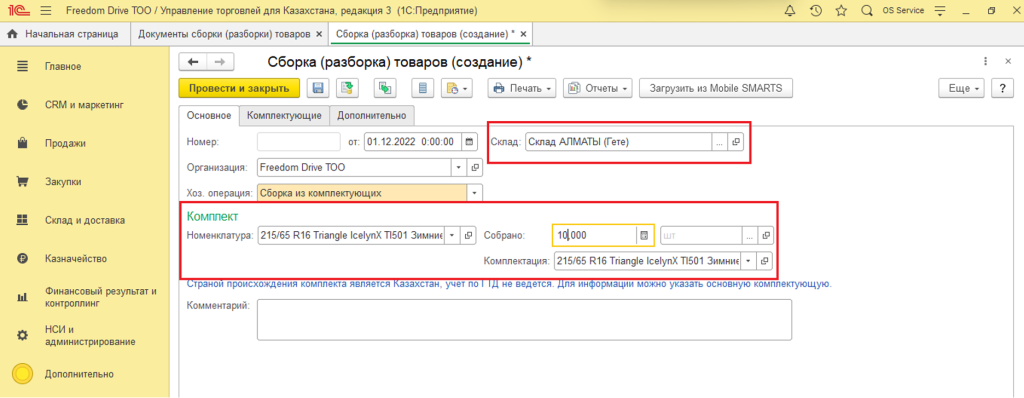The image size is (1024, 398).
Task: Open favorites star in title bar
Action: click(x=841, y=11)
